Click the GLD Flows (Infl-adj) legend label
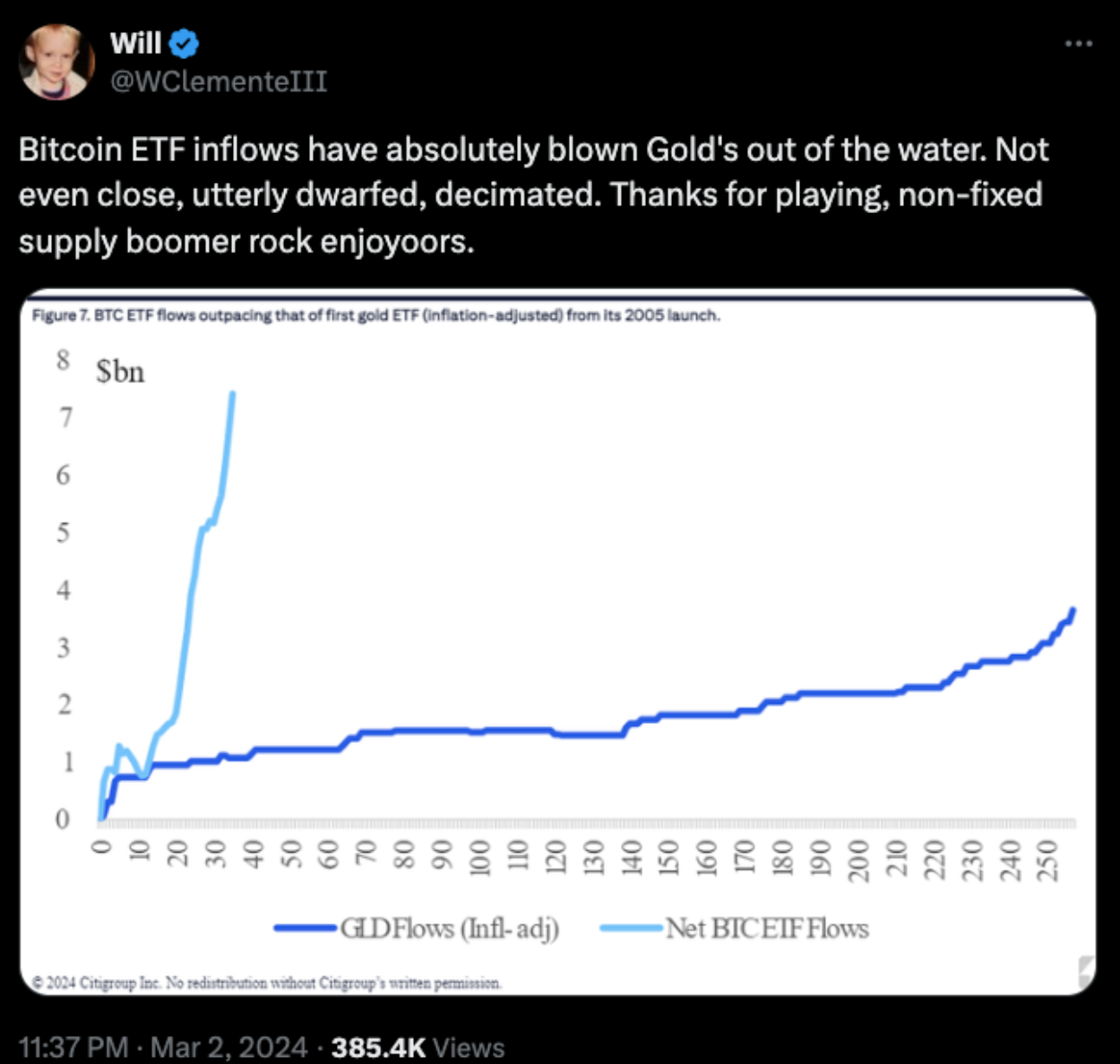 450,929
